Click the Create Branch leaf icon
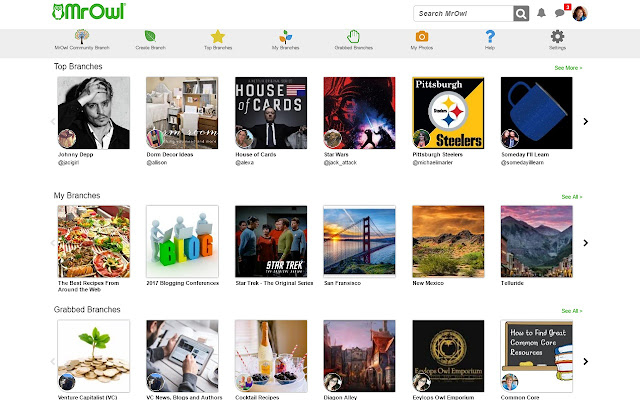 150,36
